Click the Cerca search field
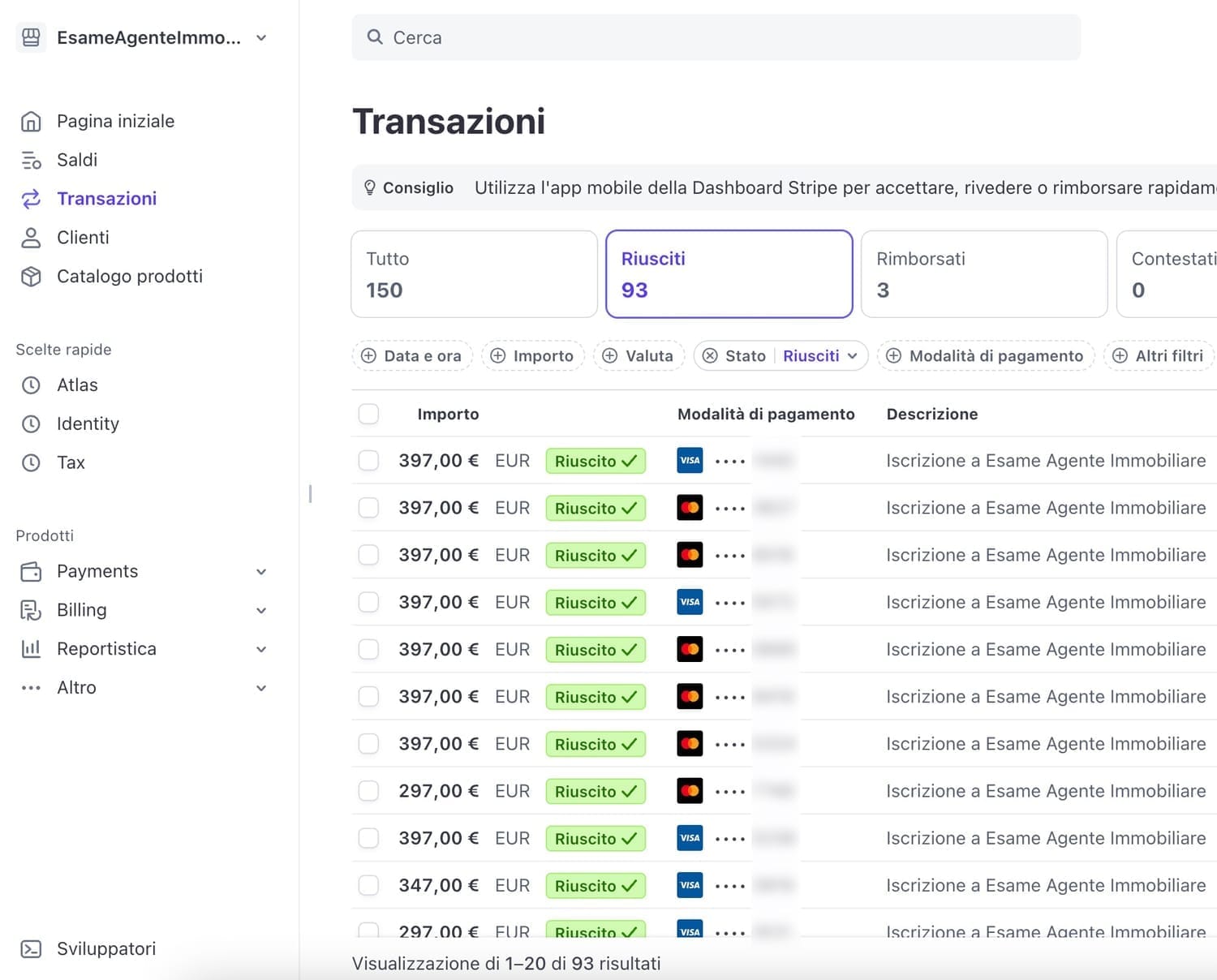The width and height of the screenshot is (1217, 980). (x=716, y=37)
